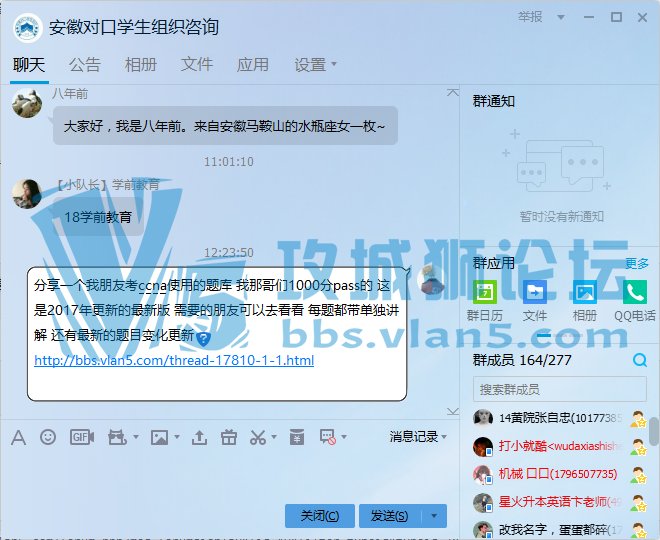
Task: Switch to the 聊天 tab
Action: (29, 65)
